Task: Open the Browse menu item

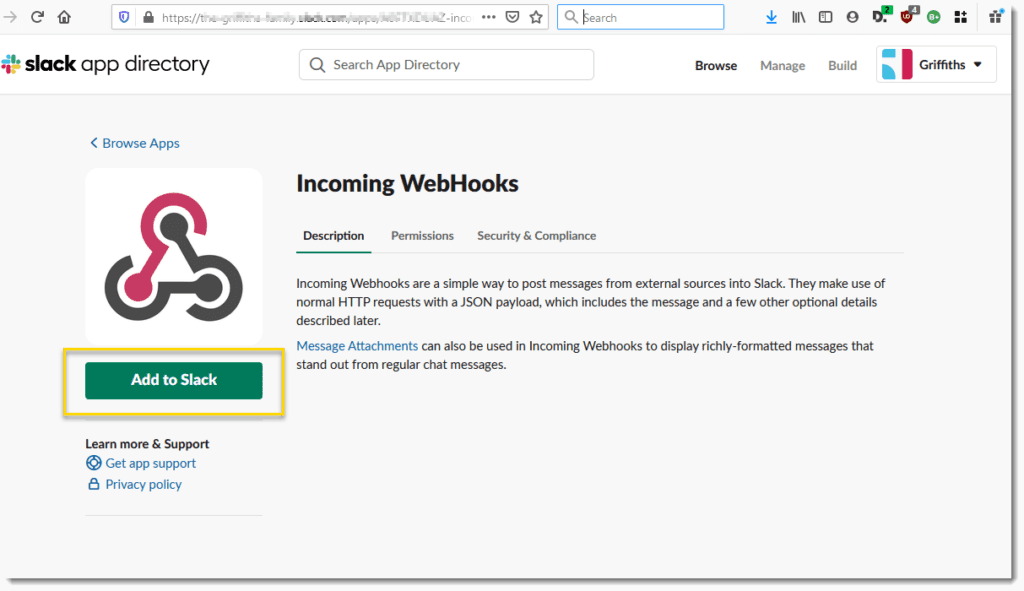Action: click(x=716, y=65)
